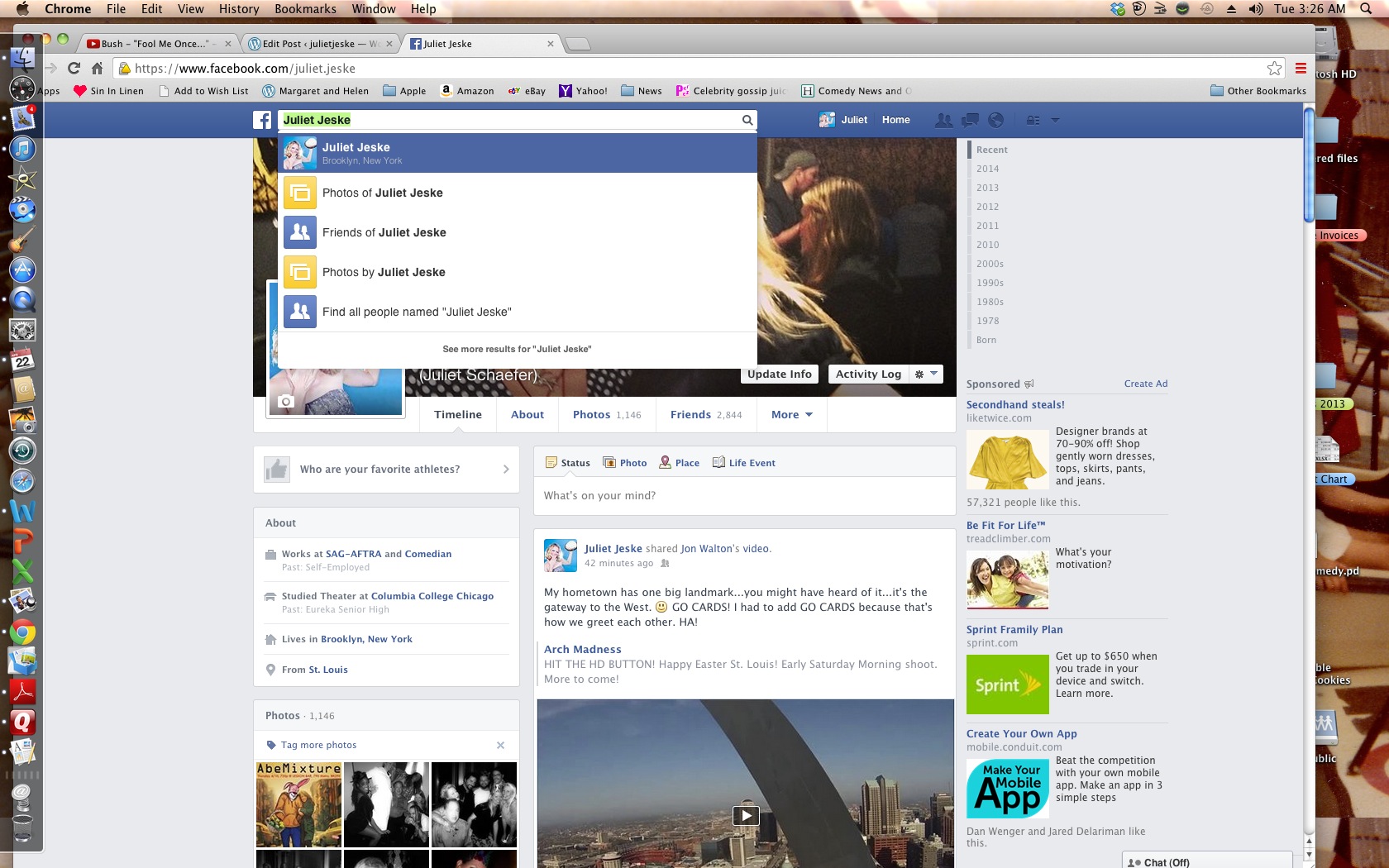Viewport: 1389px width, 868px height.
Task: Open Columbia College Chicago link
Action: 432,596
